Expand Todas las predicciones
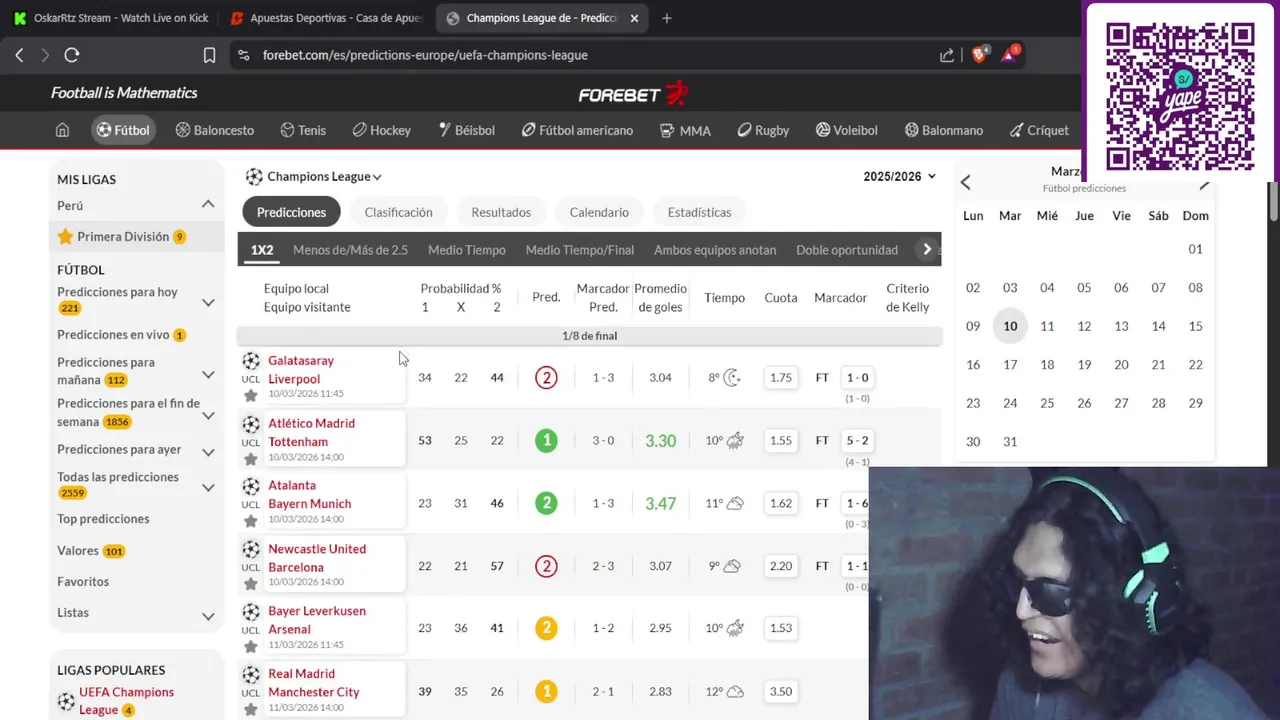This screenshot has height=720, width=1280. click(x=208, y=488)
